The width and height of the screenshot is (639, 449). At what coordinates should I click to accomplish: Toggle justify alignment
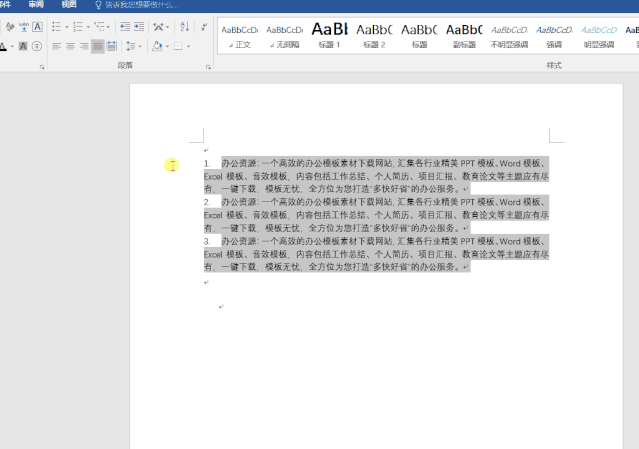[x=98, y=46]
